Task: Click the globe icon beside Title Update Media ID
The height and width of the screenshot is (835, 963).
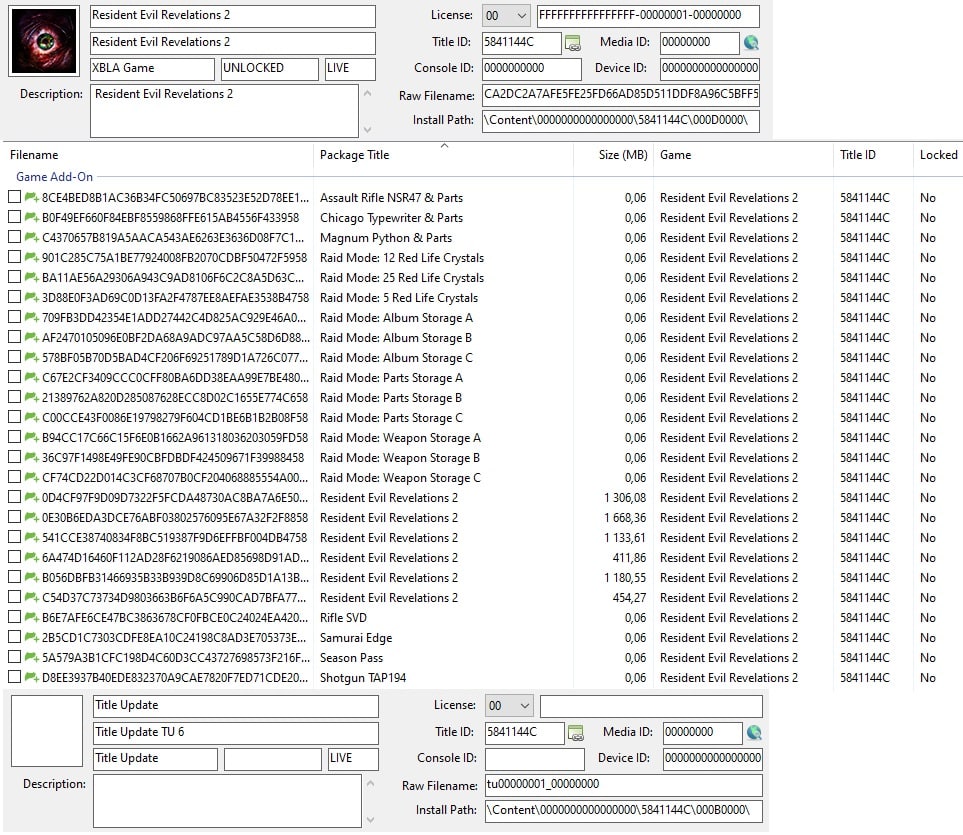Action: point(754,732)
